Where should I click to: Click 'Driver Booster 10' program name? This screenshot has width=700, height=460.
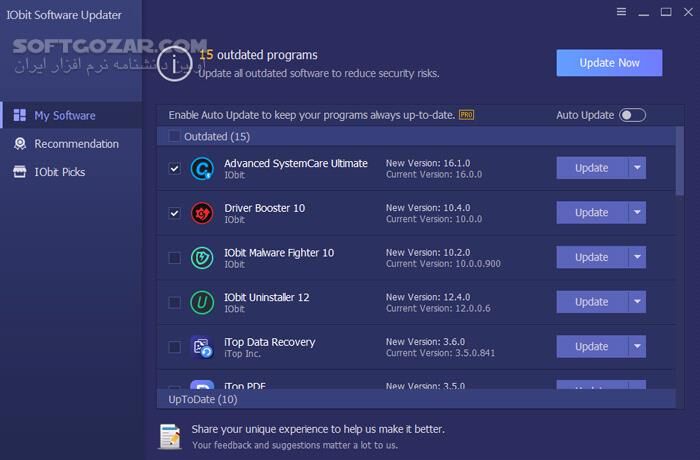[x=265, y=208]
